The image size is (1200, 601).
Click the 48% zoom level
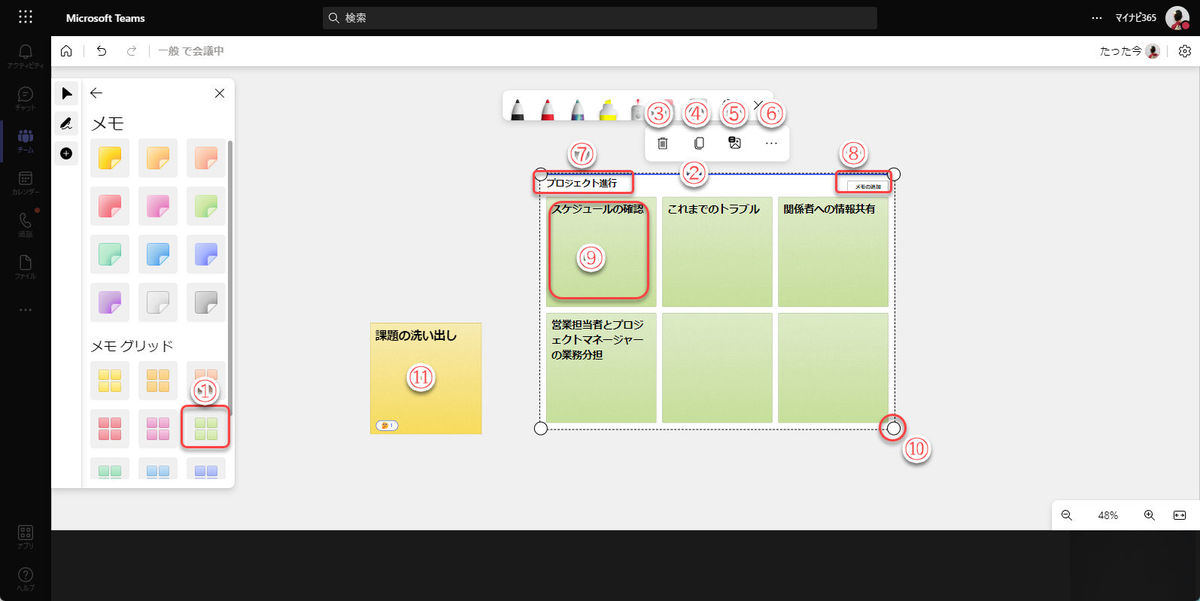tap(1108, 515)
